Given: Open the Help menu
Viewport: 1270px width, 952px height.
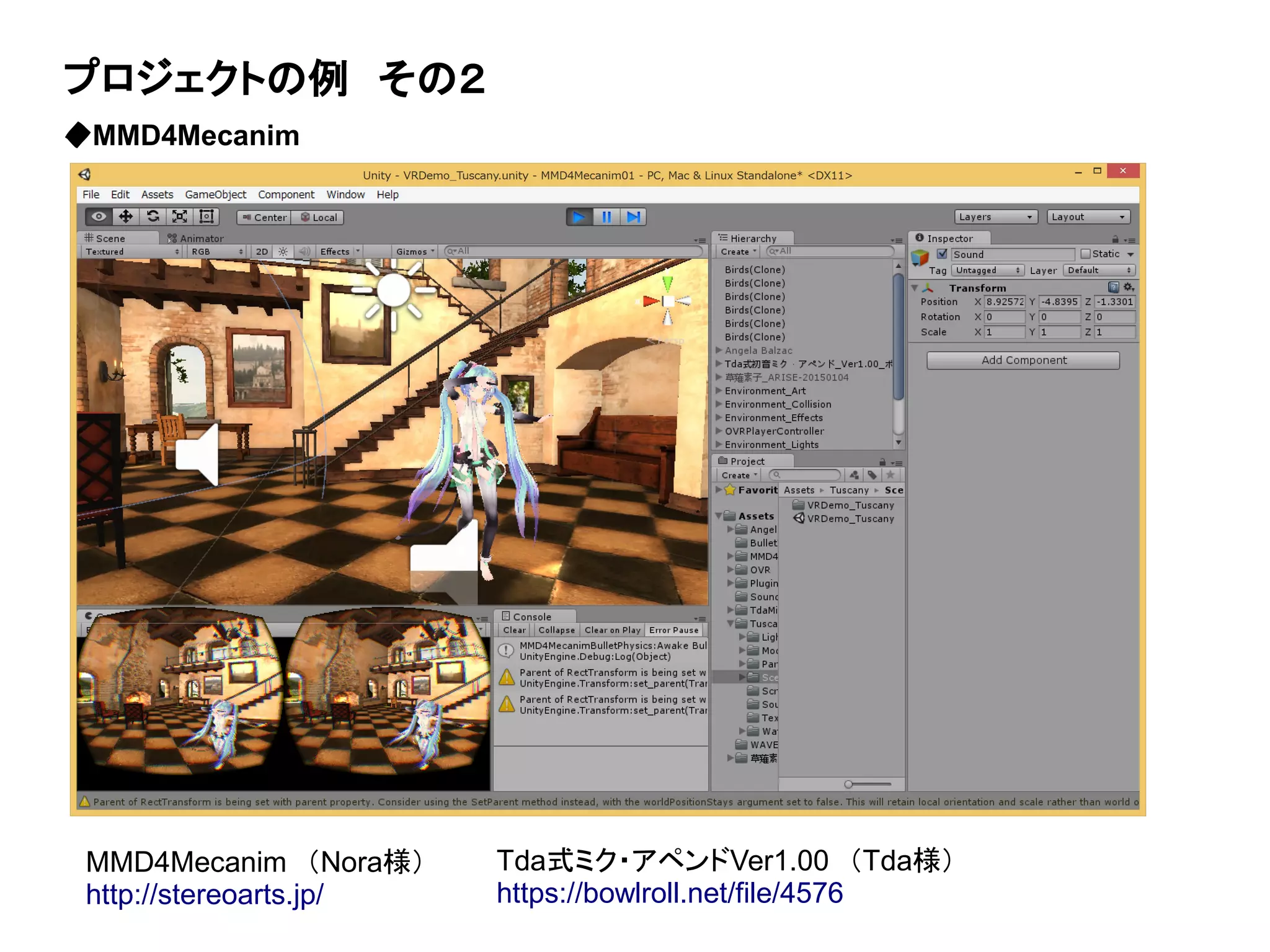Looking at the screenshot, I should tap(388, 195).
